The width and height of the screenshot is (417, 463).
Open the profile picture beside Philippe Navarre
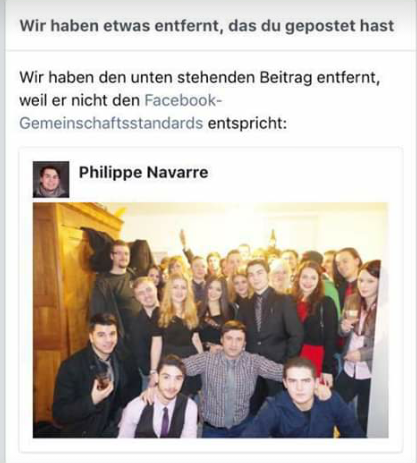[51, 179]
